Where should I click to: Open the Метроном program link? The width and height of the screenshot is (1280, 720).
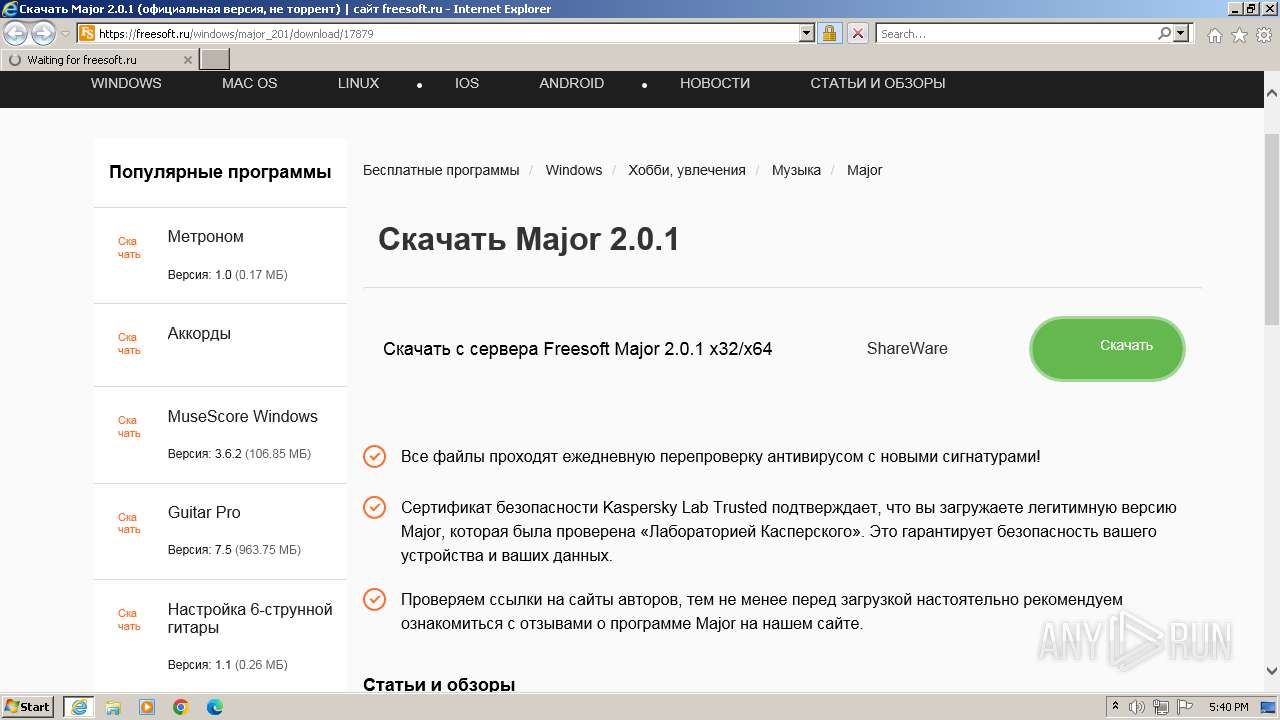coord(206,237)
